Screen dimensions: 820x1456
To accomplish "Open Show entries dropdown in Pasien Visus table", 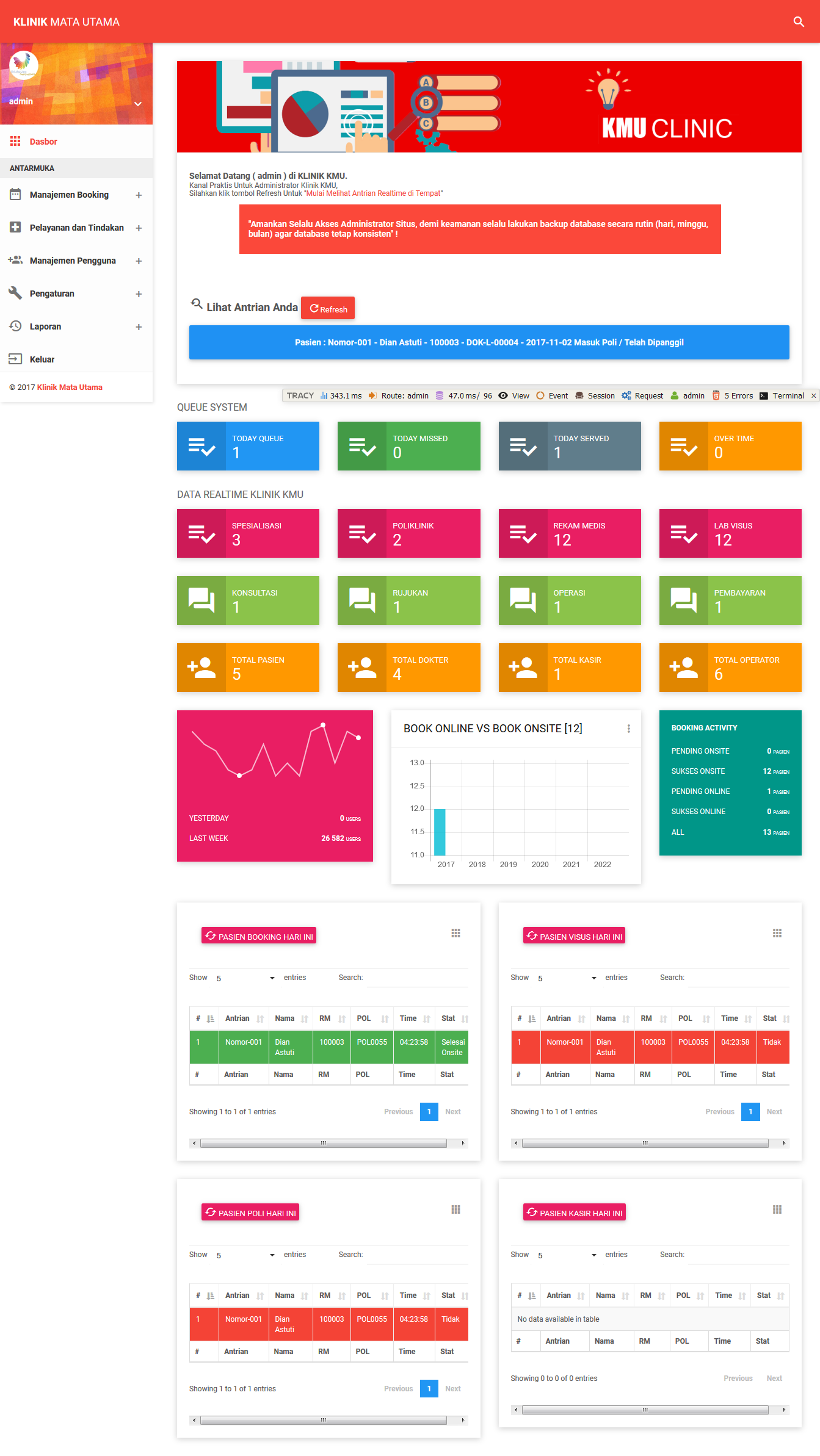I will [567, 978].
